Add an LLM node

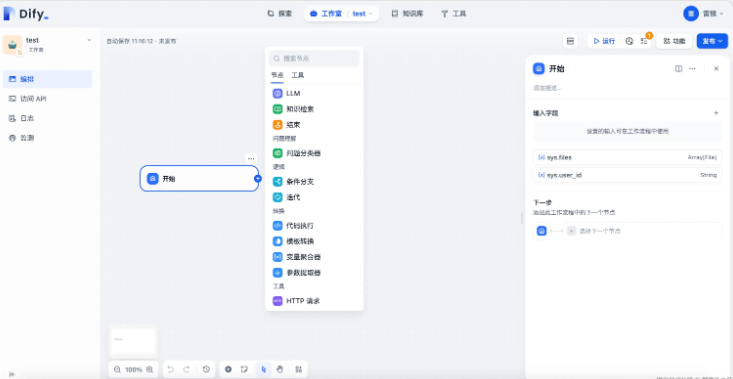pyautogui.click(x=314, y=93)
